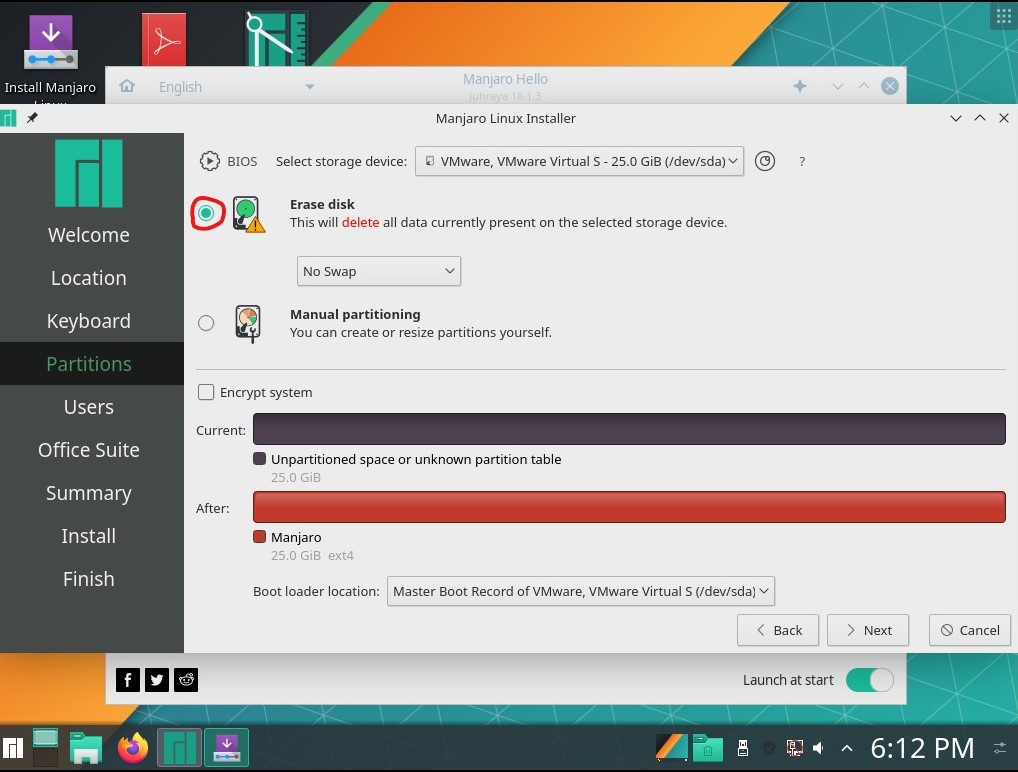This screenshot has height=772, width=1018.
Task: Go to the Install step in sidebar
Action: pos(89,536)
